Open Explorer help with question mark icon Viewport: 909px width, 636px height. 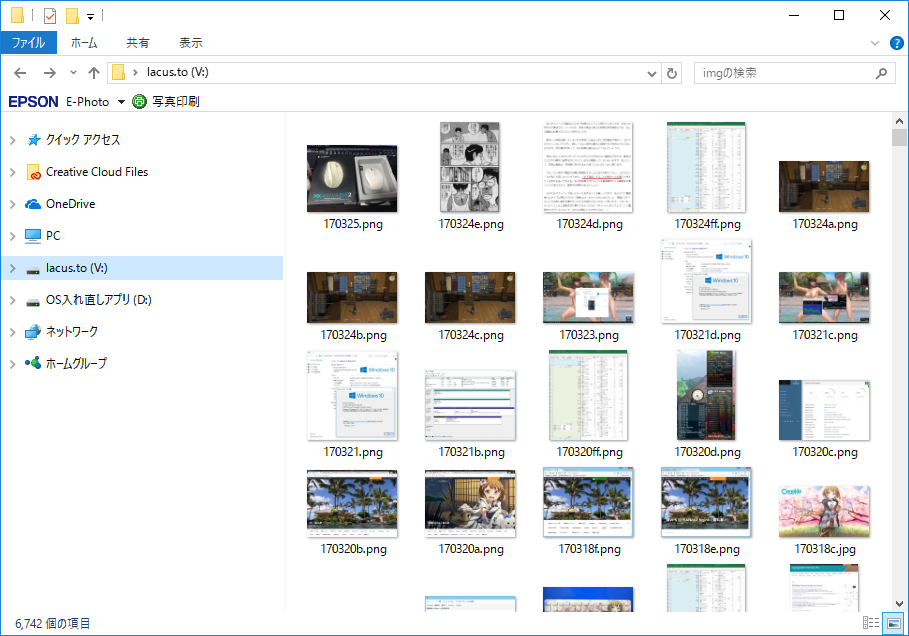click(x=896, y=43)
